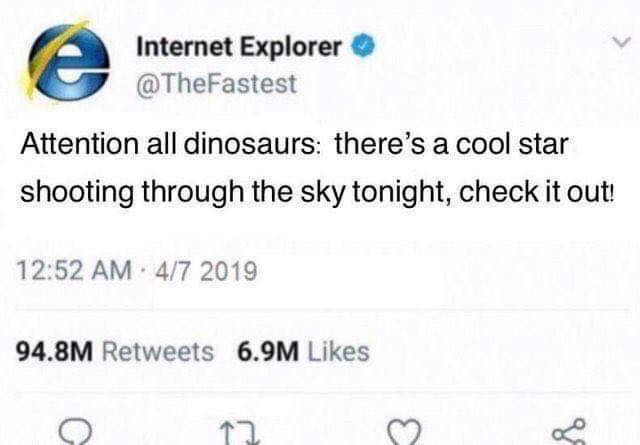Viewport: 640px width, 445px height.
Task: Click the 6.9M like count number
Action: pyautogui.click(x=266, y=352)
